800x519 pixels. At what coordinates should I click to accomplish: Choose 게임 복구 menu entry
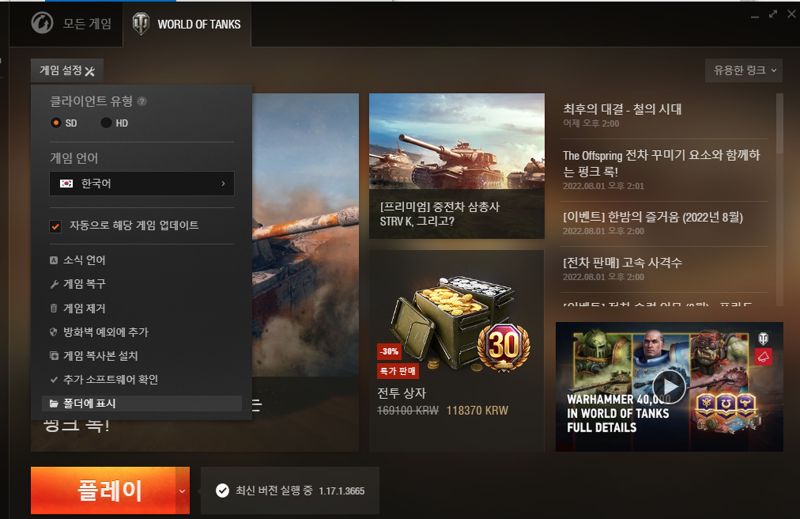[x=142, y=284]
